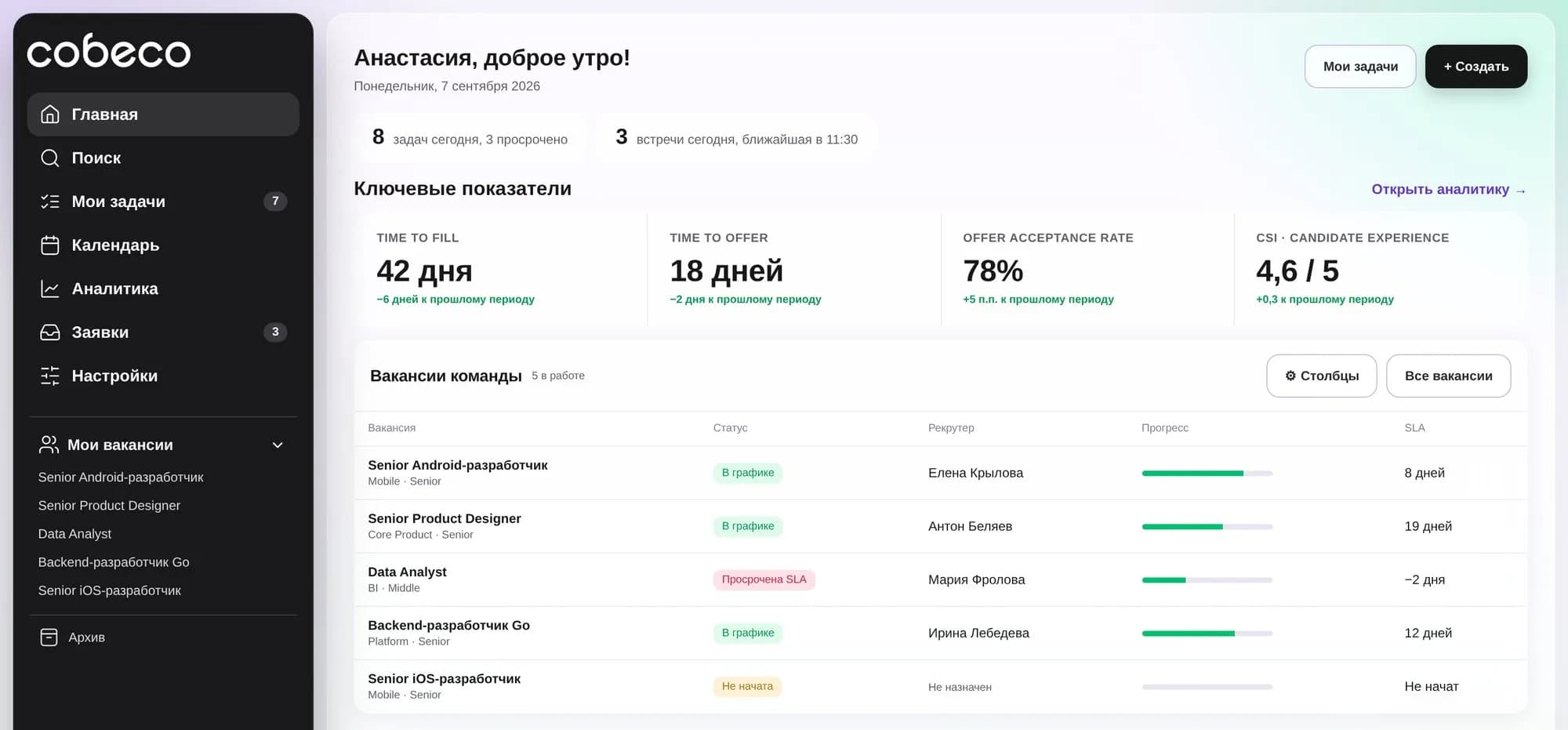
Task: Go to Календарь in the sidebar
Action: [x=163, y=245]
